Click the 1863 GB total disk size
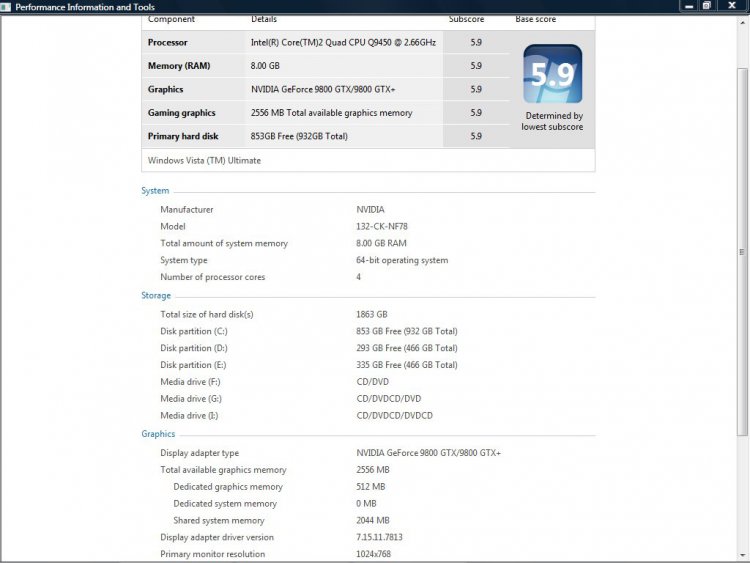The height and width of the screenshot is (563, 750). 372,314
